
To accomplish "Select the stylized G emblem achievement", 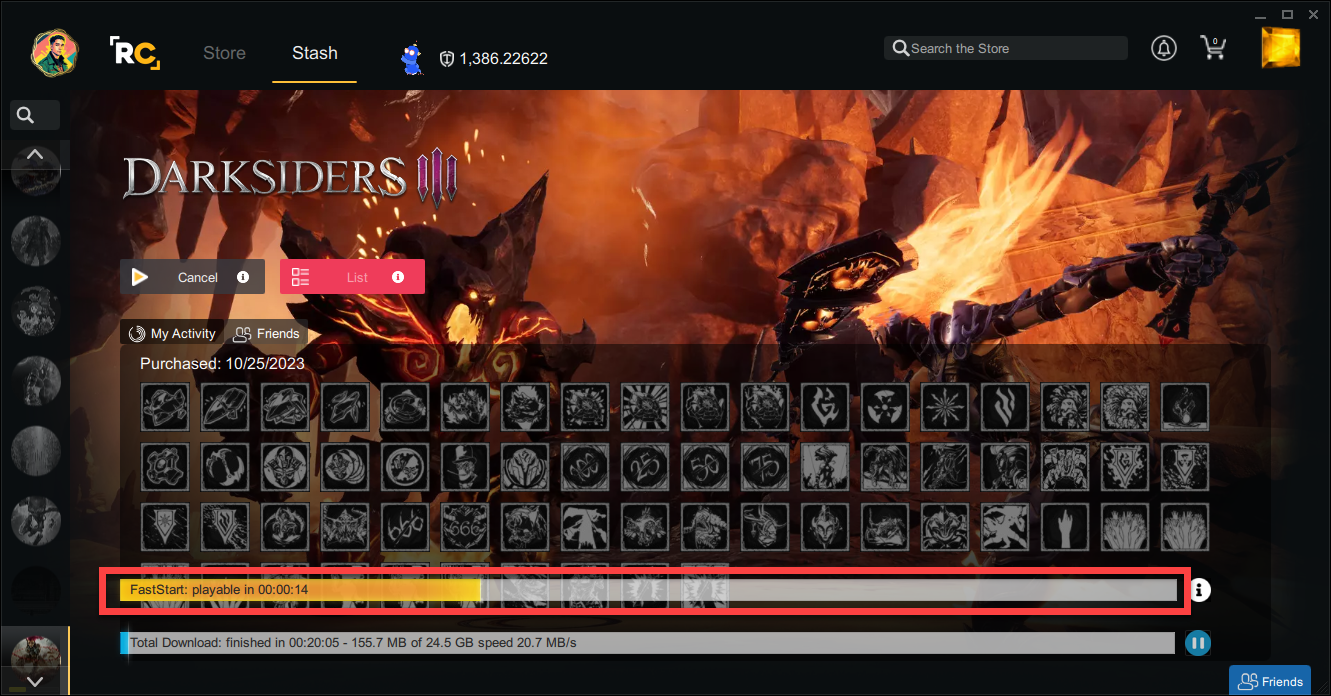I will coord(825,407).
